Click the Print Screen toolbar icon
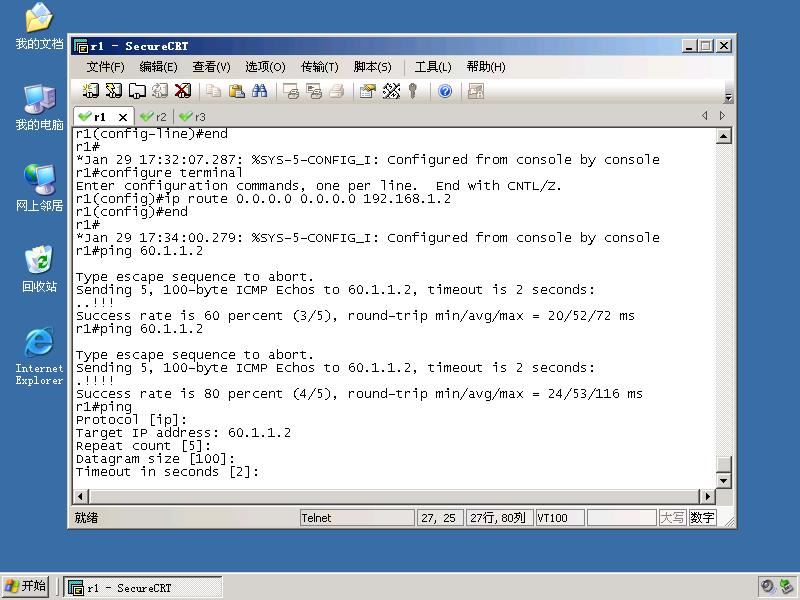Screen dimensions: 800x600 291,91
